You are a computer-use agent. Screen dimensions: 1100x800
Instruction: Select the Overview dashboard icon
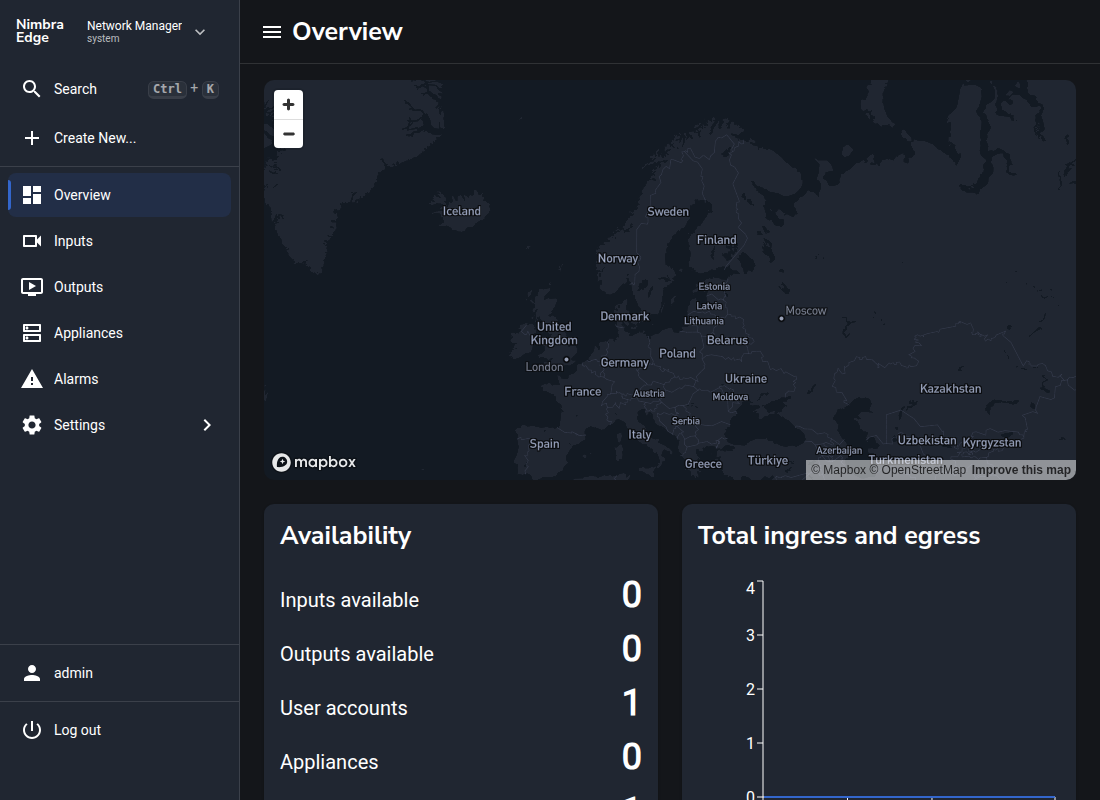[x=32, y=195]
